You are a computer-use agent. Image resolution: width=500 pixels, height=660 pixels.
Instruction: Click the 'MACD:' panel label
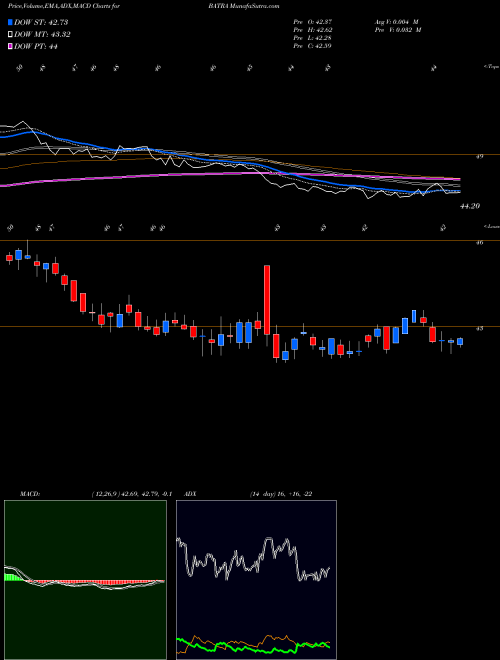[x=29, y=494]
